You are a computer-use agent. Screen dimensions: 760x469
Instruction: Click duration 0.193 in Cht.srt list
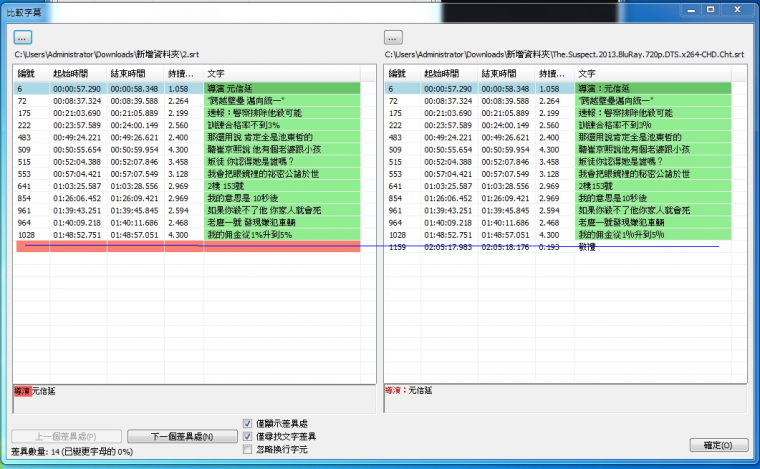(549, 247)
